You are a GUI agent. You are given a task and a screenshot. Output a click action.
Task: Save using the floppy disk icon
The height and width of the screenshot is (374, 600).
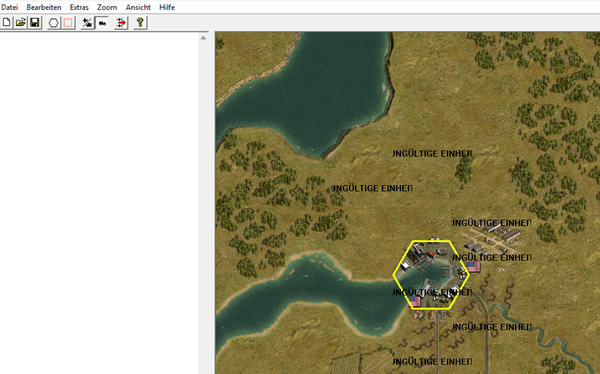pos(35,23)
